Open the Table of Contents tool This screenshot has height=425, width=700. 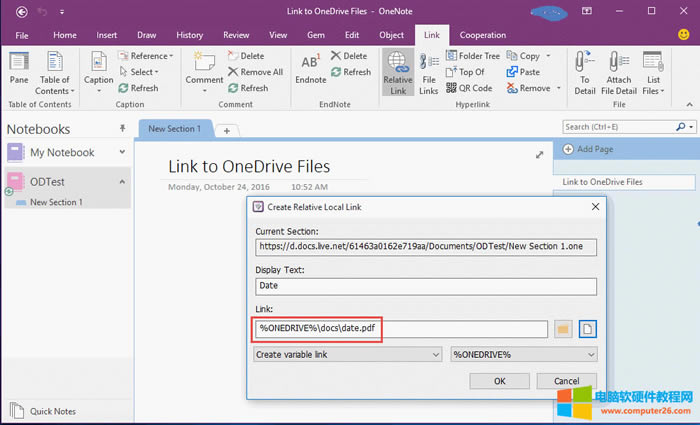click(54, 72)
